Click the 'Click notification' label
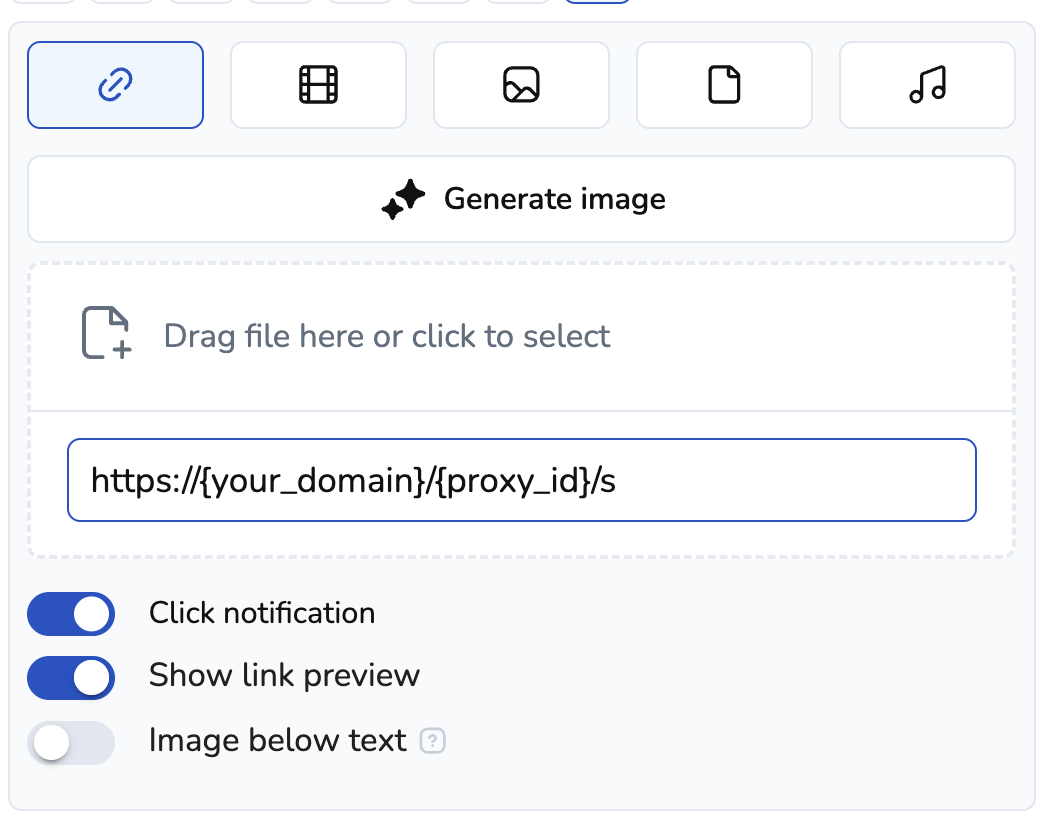1048x822 pixels. click(262, 613)
